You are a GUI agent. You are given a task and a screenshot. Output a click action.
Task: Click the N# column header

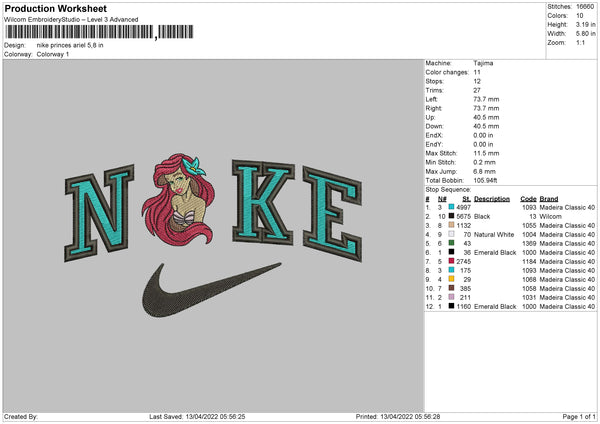point(442,199)
